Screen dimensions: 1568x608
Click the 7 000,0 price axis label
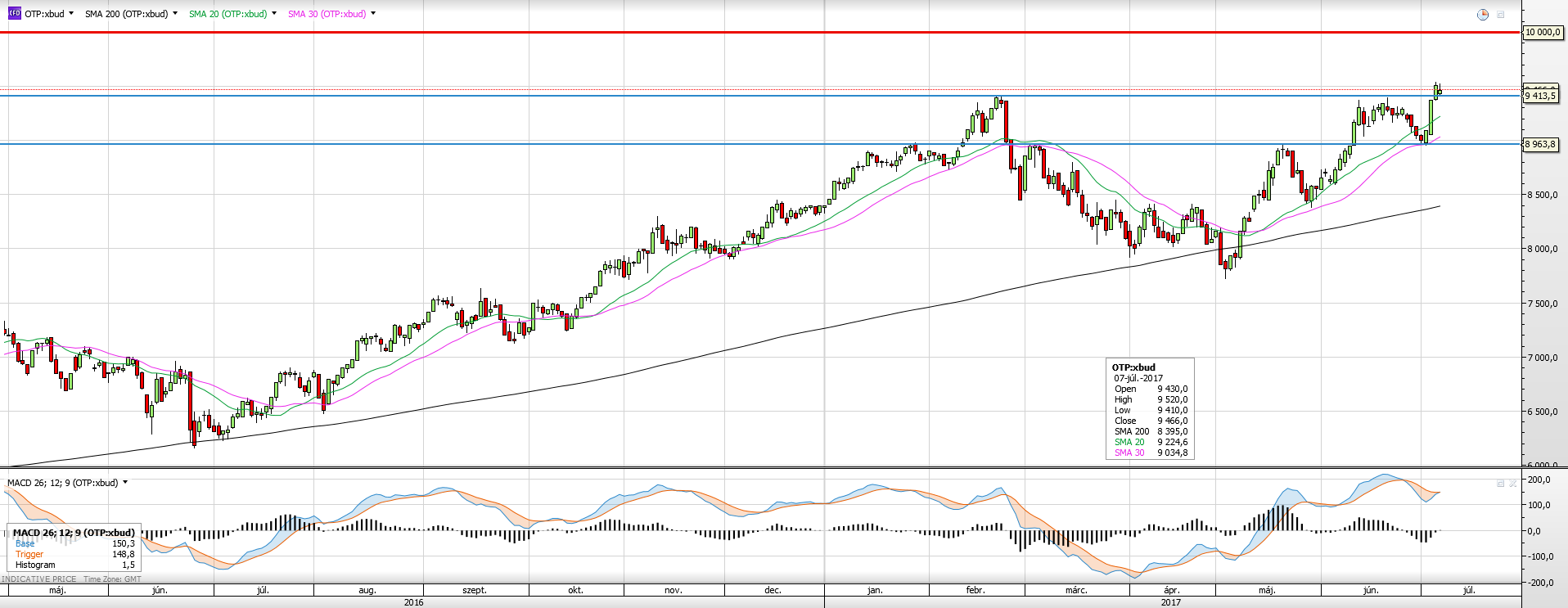(x=1542, y=358)
